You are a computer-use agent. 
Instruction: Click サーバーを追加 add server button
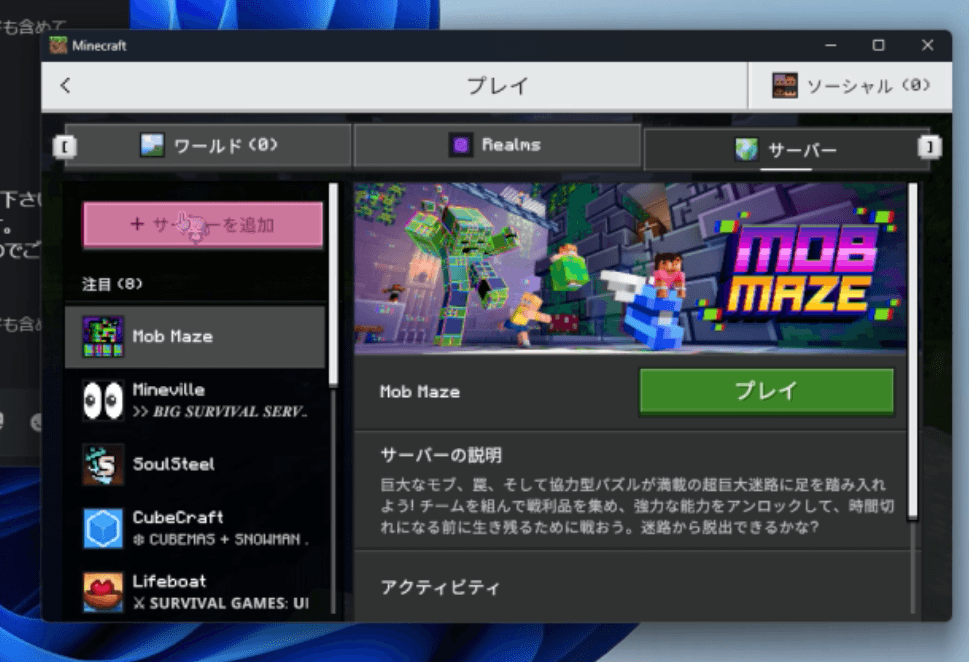(x=203, y=224)
